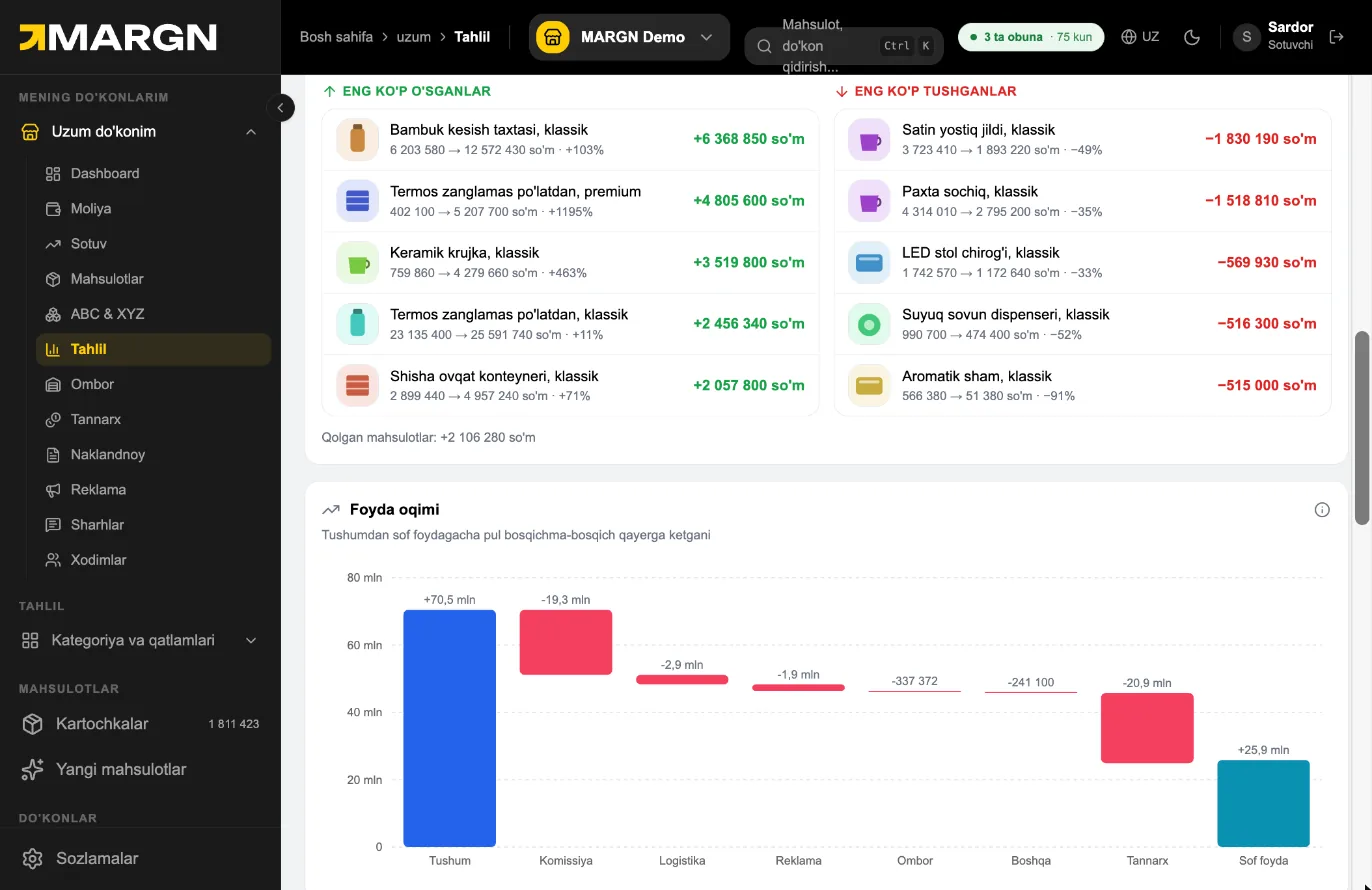Open the UZ language selector
Viewport: 1372px width, 890px height.
tap(1140, 37)
